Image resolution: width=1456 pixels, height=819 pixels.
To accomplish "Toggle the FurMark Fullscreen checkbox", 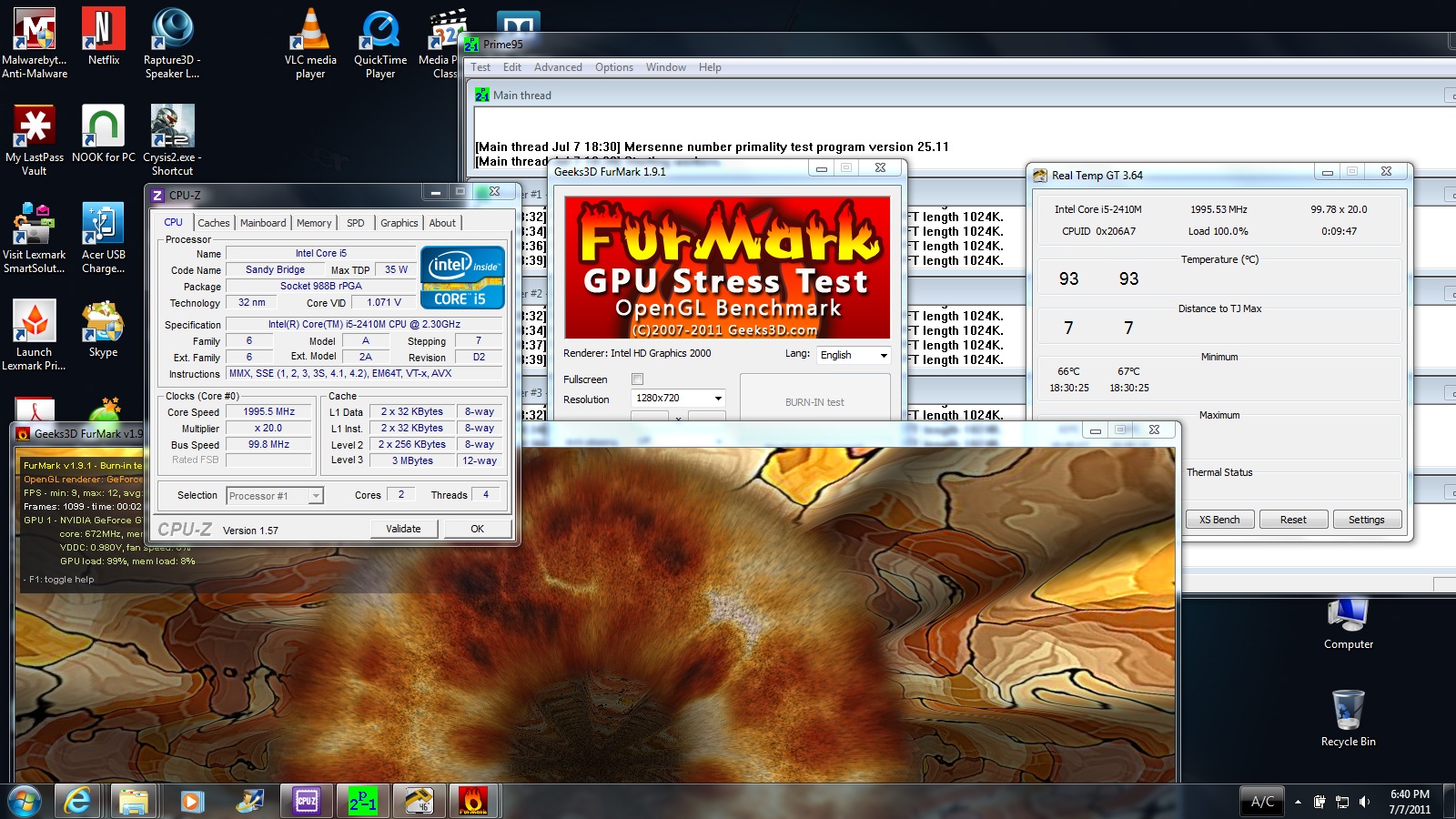I will (x=637, y=379).
